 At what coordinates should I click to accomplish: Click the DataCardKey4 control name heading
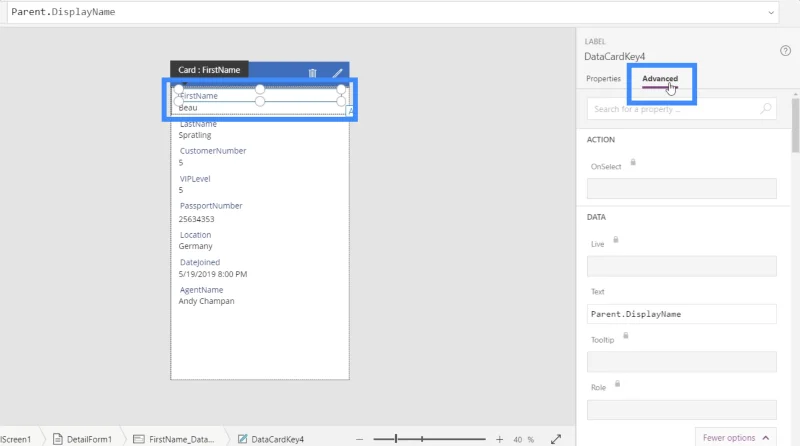point(614,57)
